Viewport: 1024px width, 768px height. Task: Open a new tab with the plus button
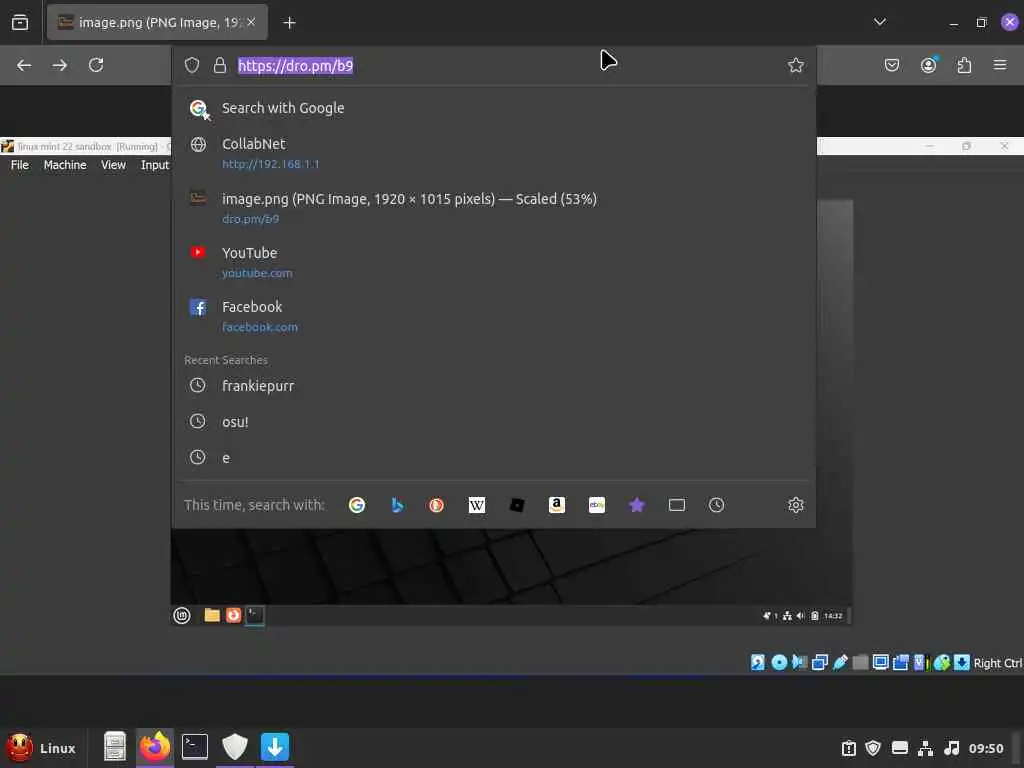coord(289,23)
